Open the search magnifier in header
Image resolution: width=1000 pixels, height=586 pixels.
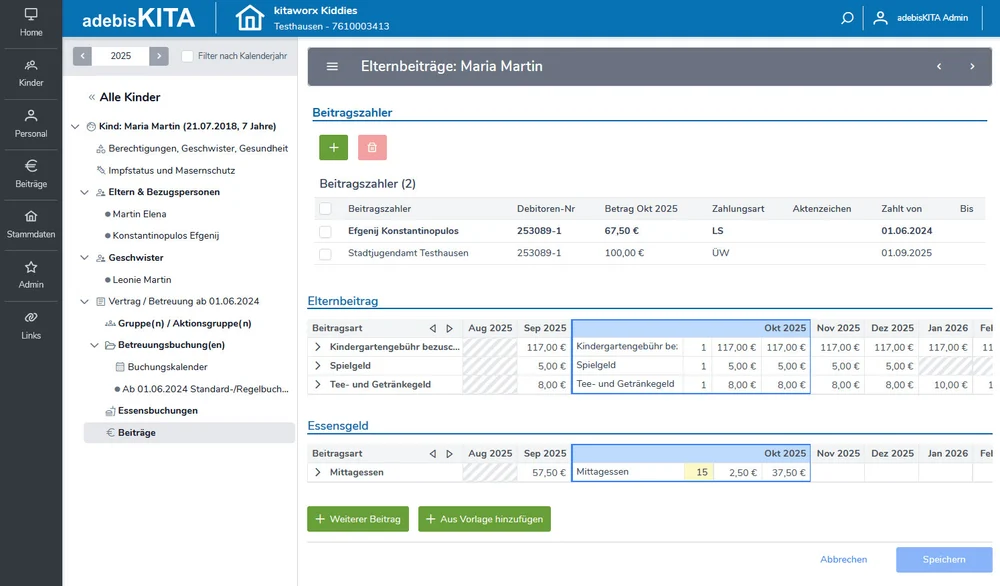[847, 18]
